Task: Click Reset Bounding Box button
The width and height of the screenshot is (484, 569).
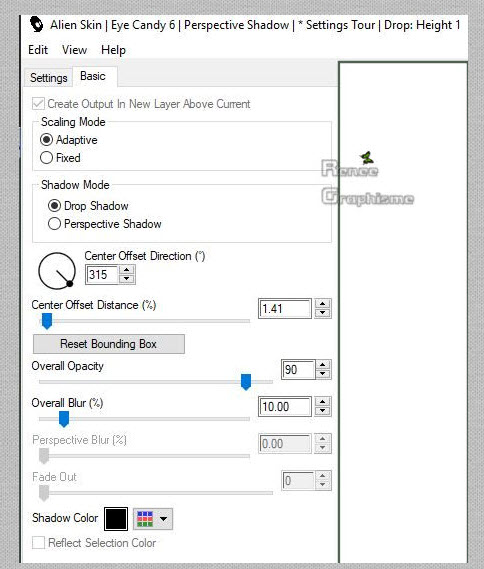Action: pyautogui.click(x=108, y=344)
